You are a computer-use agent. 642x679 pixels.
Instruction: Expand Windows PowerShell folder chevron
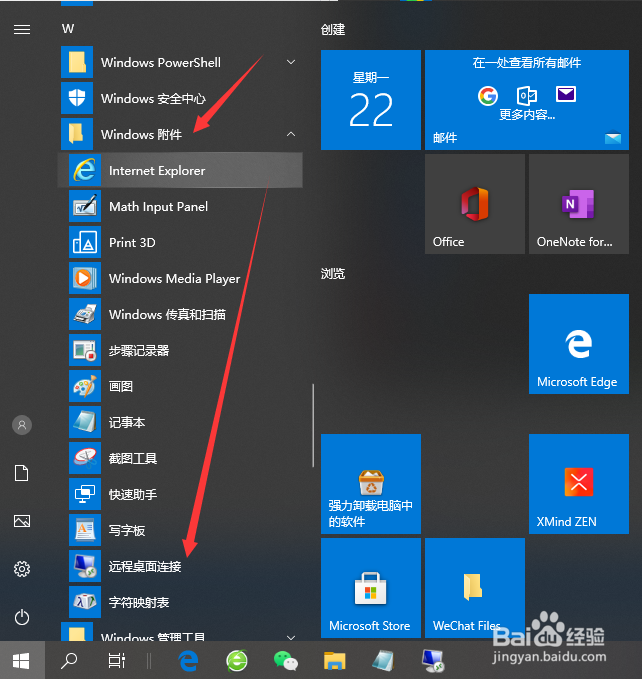click(x=291, y=62)
